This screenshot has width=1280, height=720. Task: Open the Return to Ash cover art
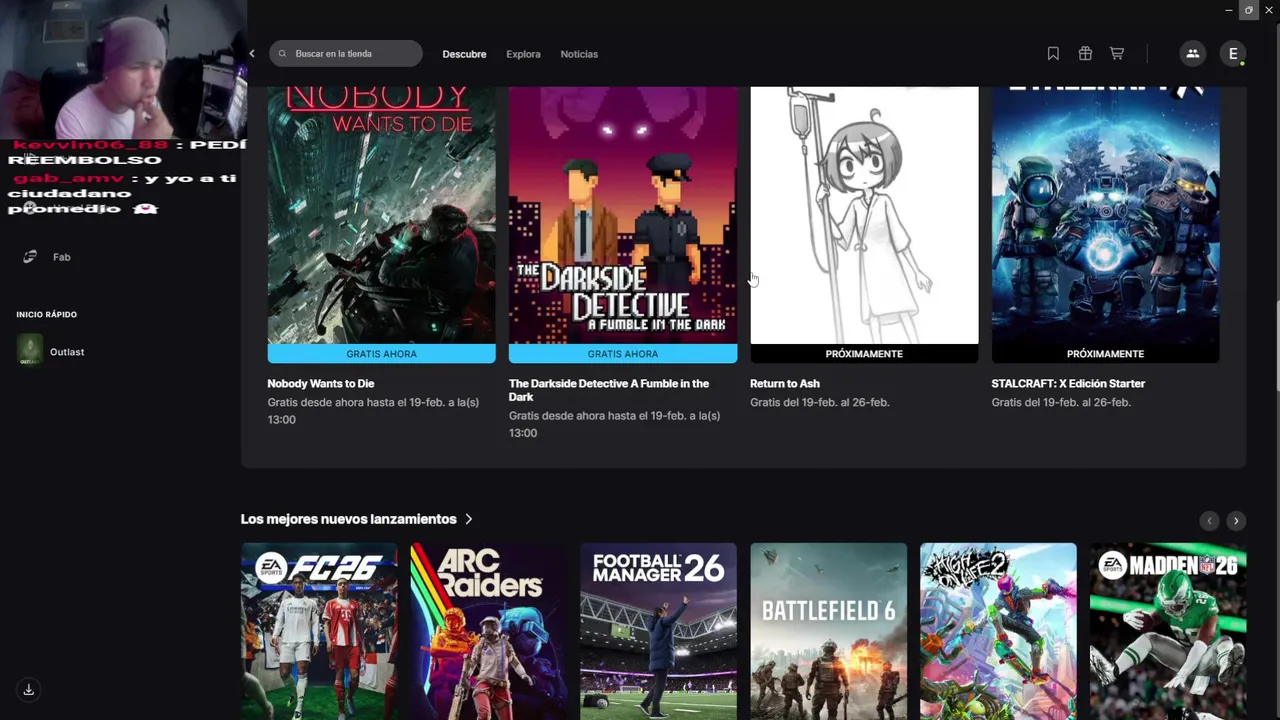tap(864, 215)
